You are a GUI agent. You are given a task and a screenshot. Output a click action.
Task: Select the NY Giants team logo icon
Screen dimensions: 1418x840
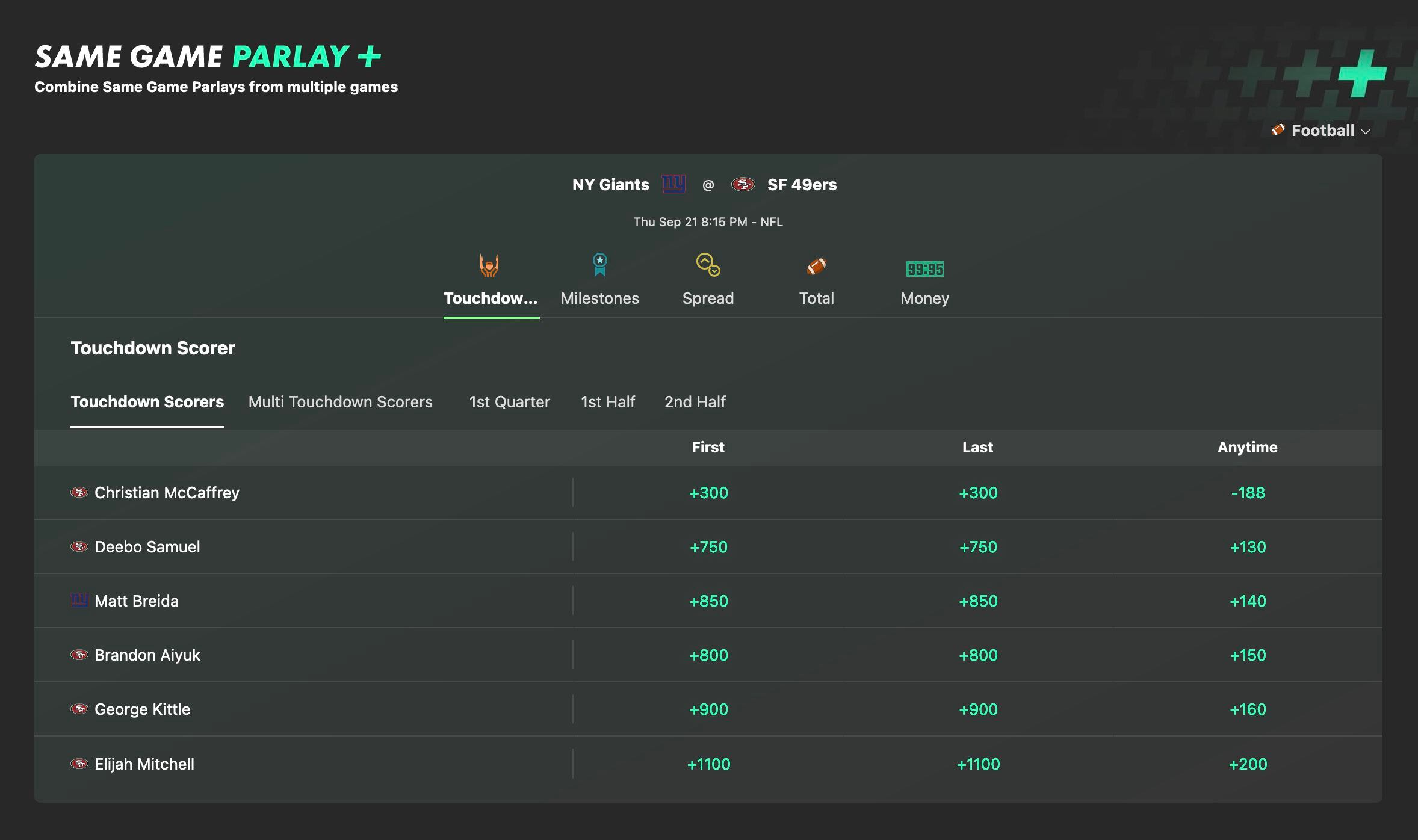click(x=671, y=184)
